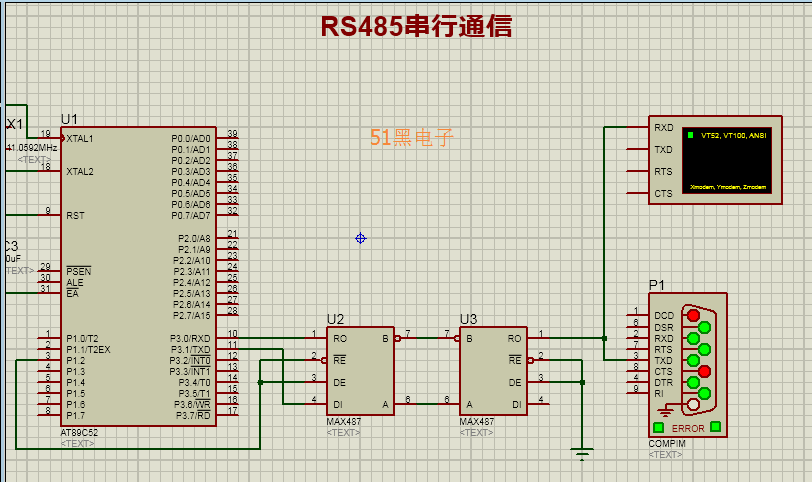Select the ground terminal symbol
This screenshot has width=812, height=482.
[582, 454]
